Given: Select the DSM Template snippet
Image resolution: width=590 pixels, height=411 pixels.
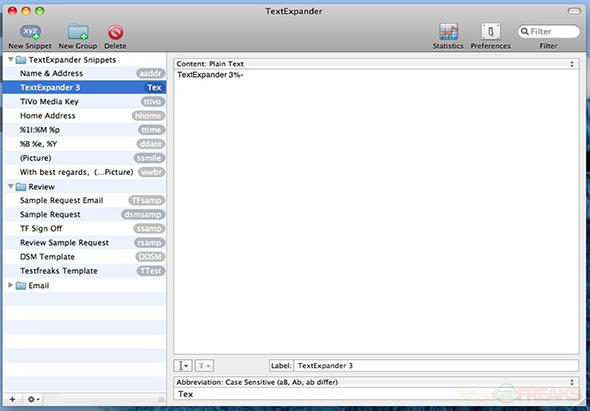Looking at the screenshot, I should click(x=84, y=257).
